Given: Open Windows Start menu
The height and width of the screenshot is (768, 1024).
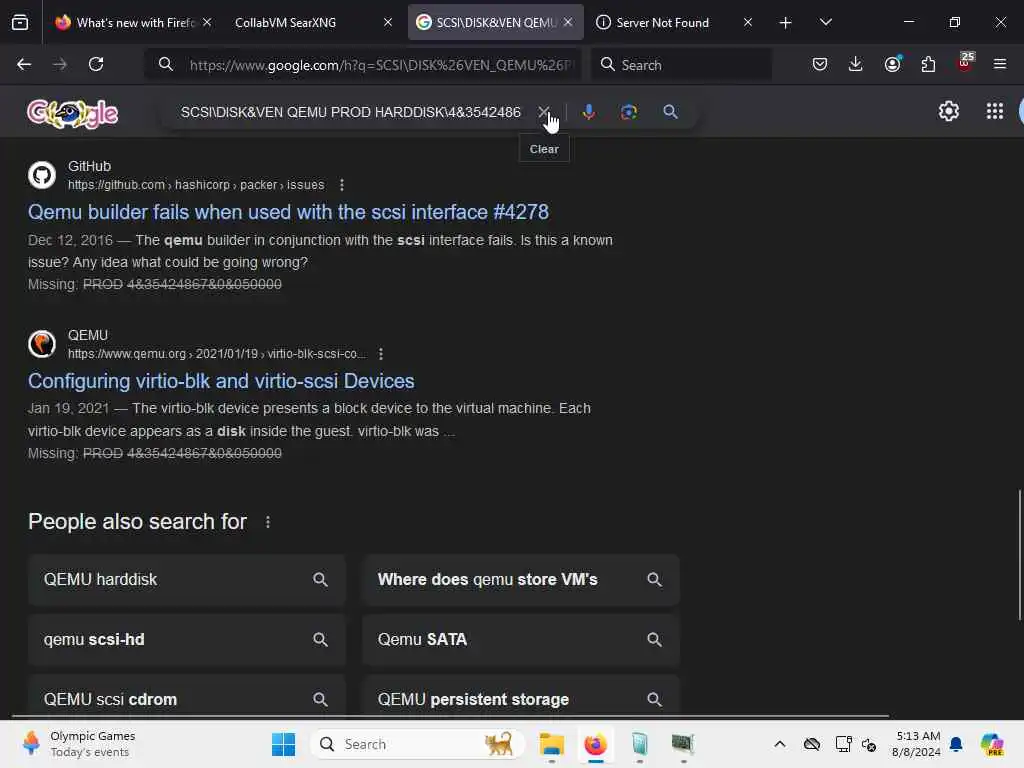Looking at the screenshot, I should point(283,744).
